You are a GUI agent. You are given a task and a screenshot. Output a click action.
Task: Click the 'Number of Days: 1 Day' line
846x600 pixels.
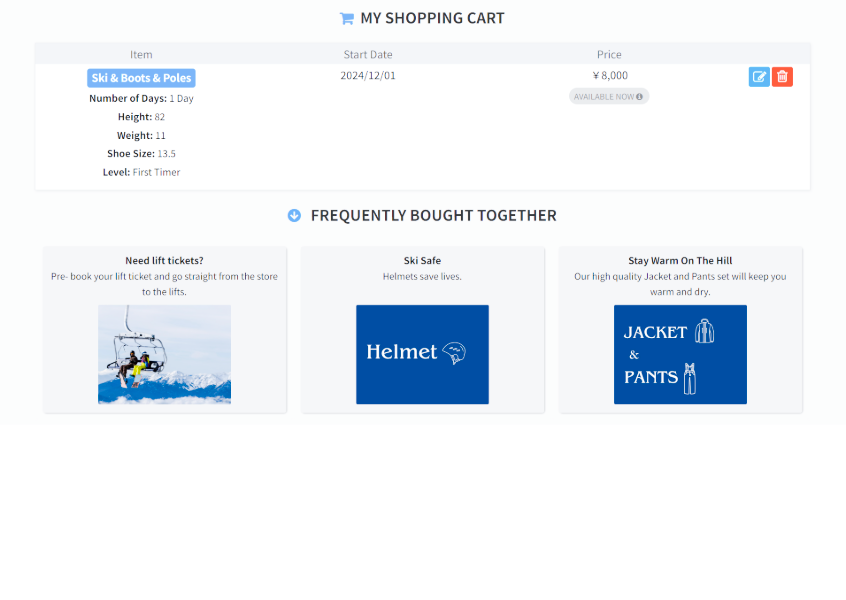tap(141, 98)
